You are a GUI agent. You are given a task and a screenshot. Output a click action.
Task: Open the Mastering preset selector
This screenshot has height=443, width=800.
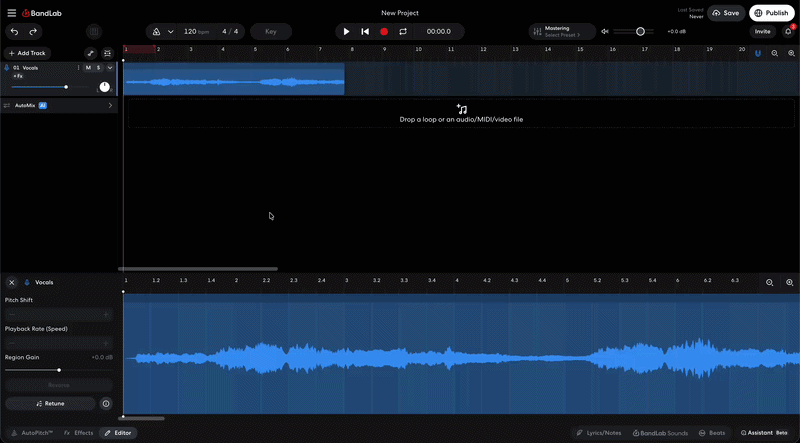click(562, 32)
